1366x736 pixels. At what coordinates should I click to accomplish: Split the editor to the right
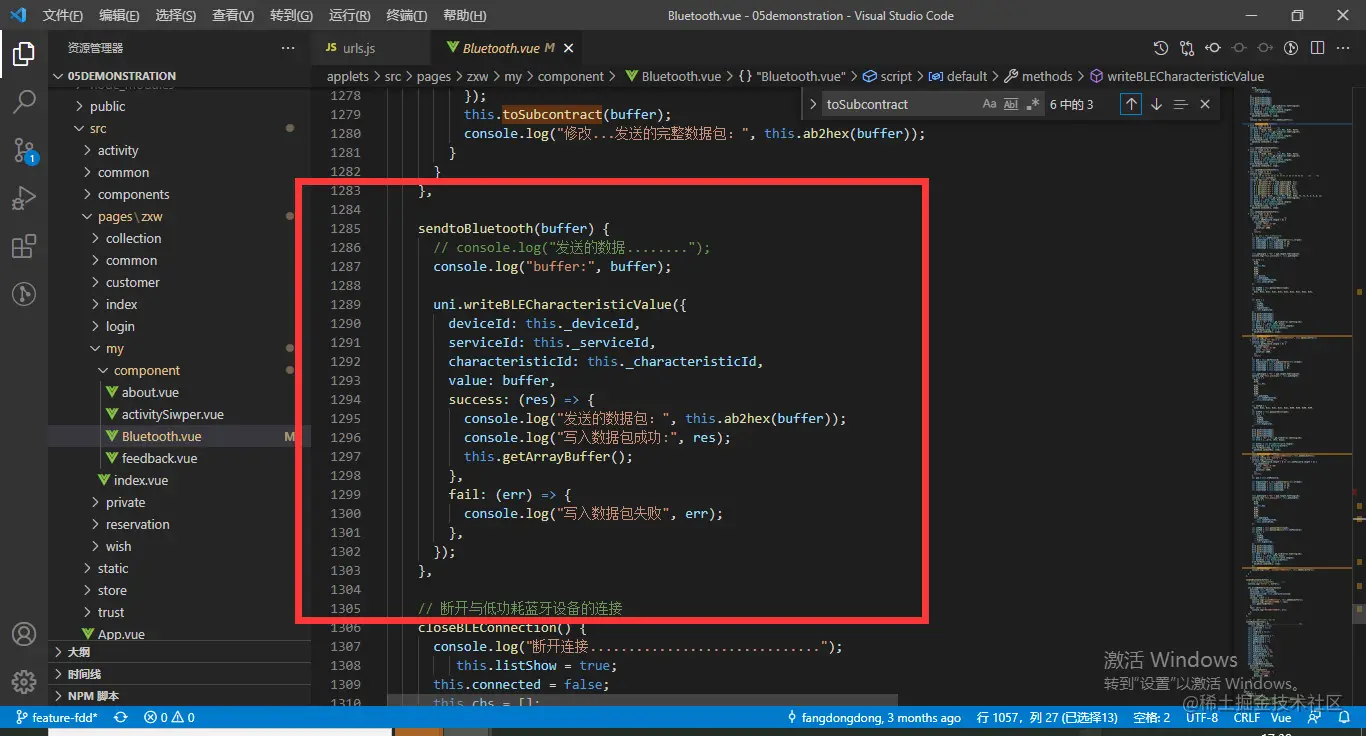pos(1317,47)
